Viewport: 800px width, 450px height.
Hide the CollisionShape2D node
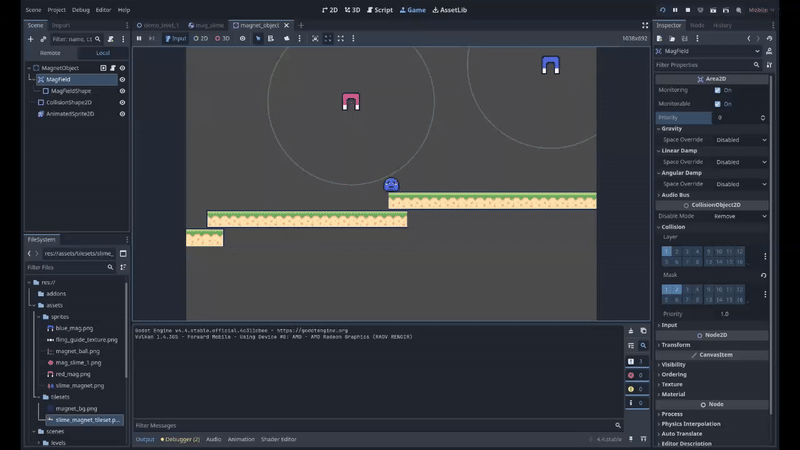(x=122, y=103)
